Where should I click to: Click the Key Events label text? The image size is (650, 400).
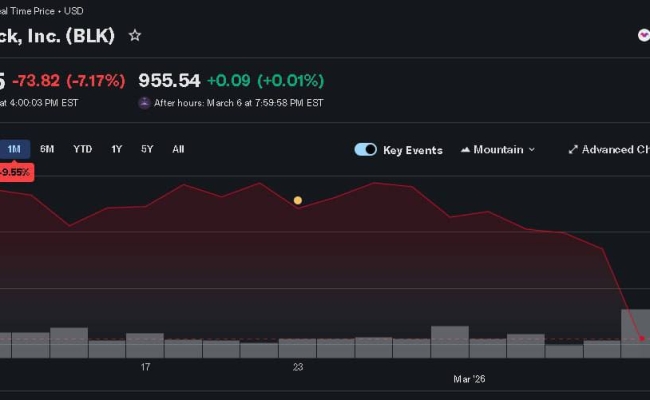pyautogui.click(x=412, y=150)
